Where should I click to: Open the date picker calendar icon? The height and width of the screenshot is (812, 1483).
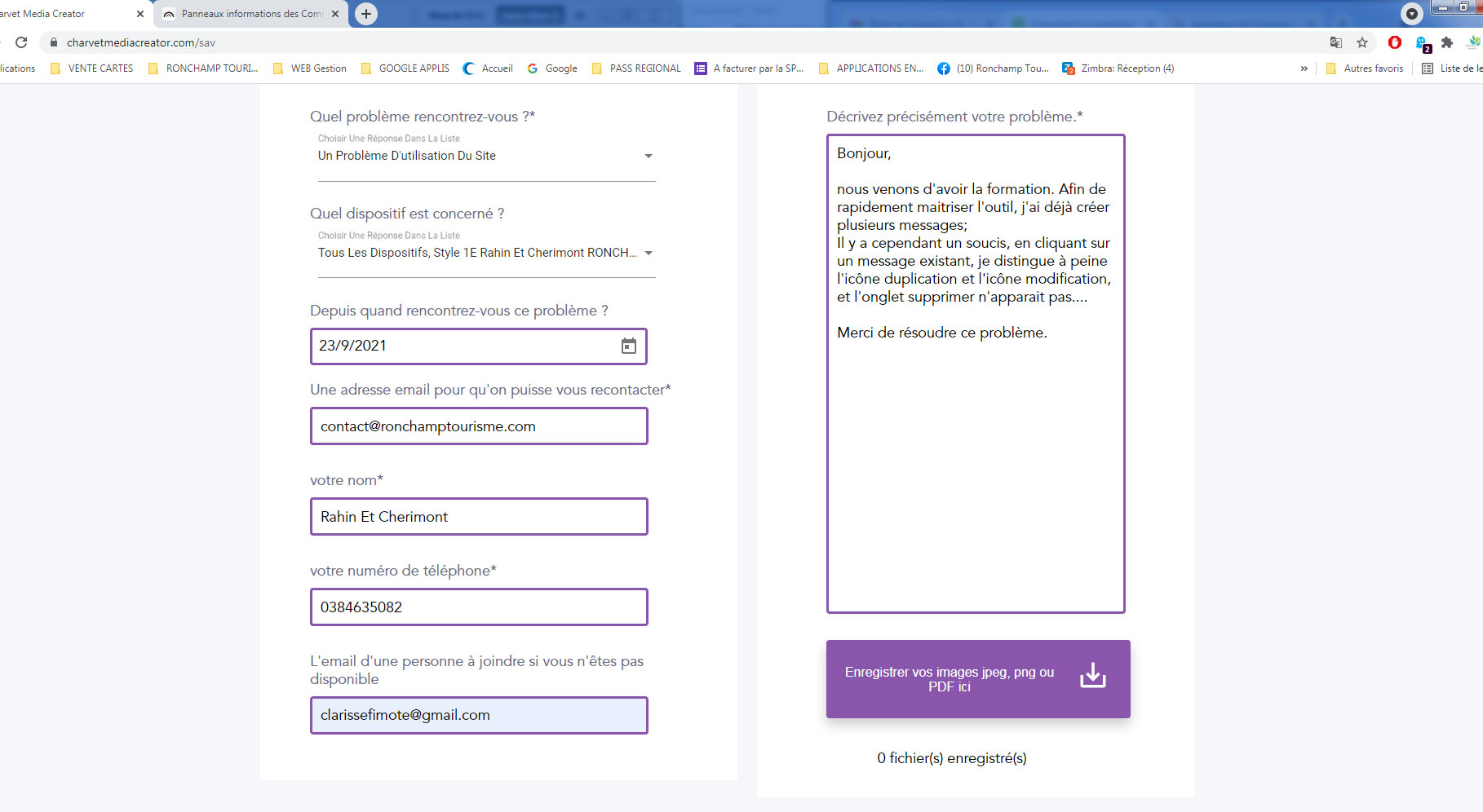[628, 346]
